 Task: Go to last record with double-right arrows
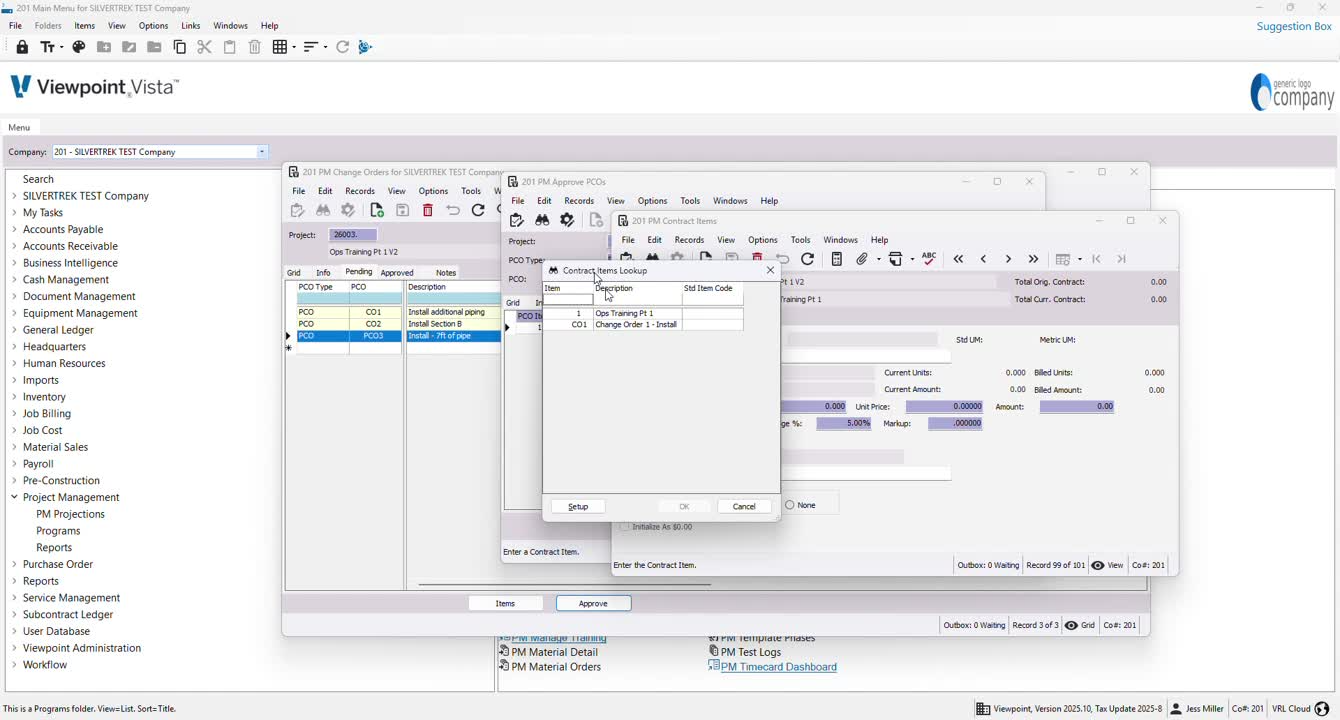(1033, 259)
